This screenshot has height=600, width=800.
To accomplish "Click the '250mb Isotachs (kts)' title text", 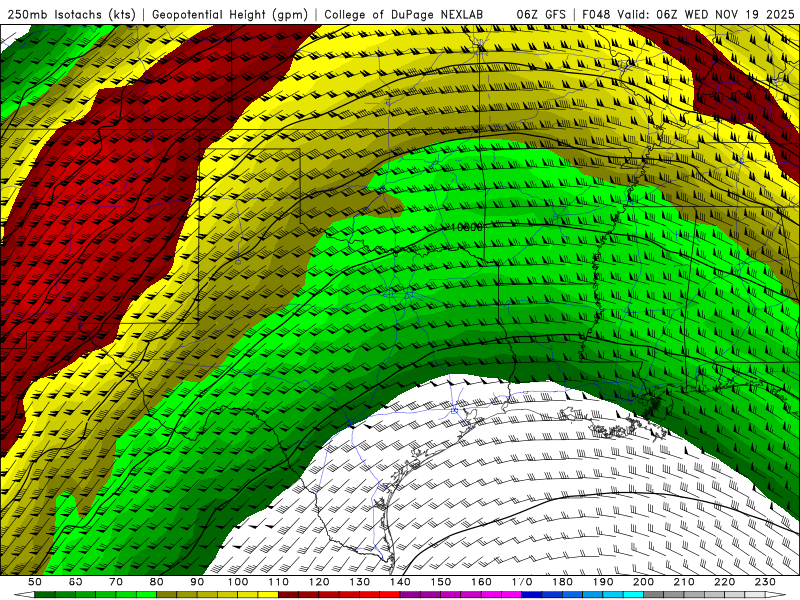I will [71, 15].
